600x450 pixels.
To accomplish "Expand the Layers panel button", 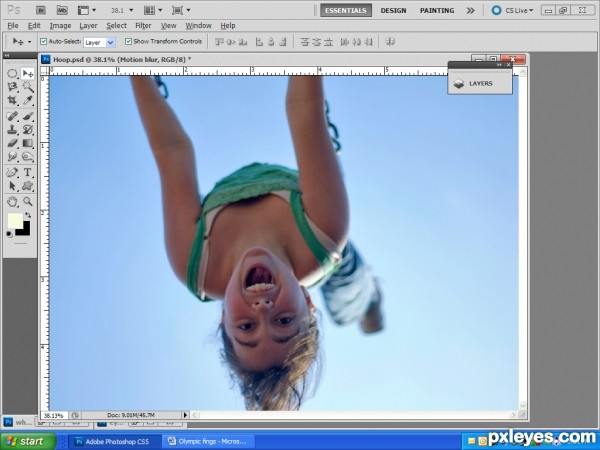I will click(x=480, y=83).
